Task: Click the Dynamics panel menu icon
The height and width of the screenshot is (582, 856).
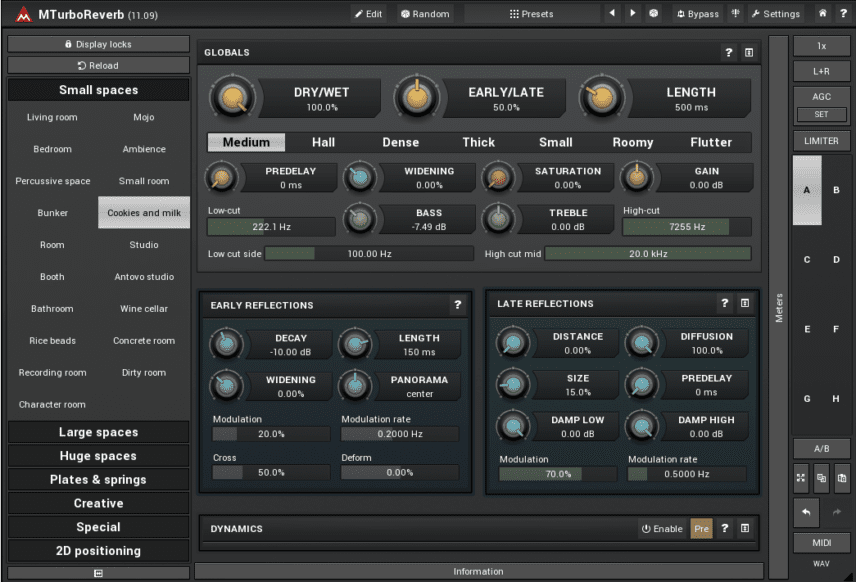Action: [745, 528]
